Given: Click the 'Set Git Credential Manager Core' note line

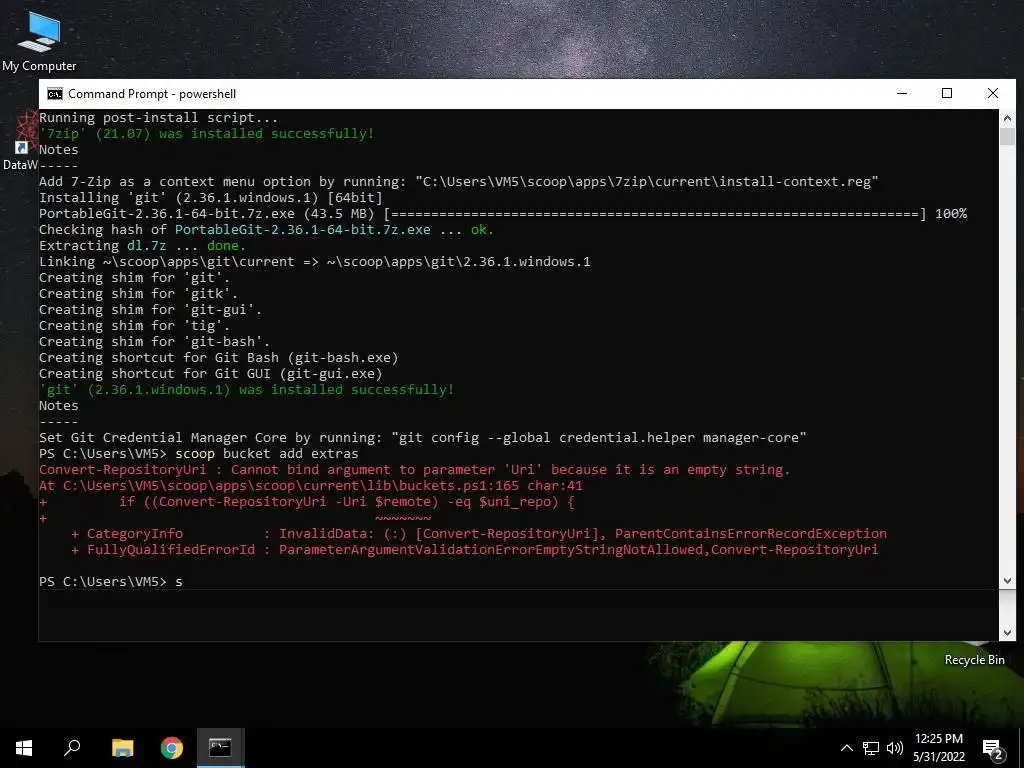Looking at the screenshot, I should 423,438.
